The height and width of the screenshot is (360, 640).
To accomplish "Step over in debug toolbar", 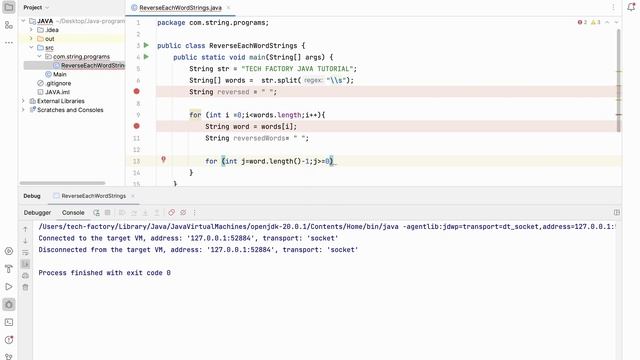I will coord(133,213).
